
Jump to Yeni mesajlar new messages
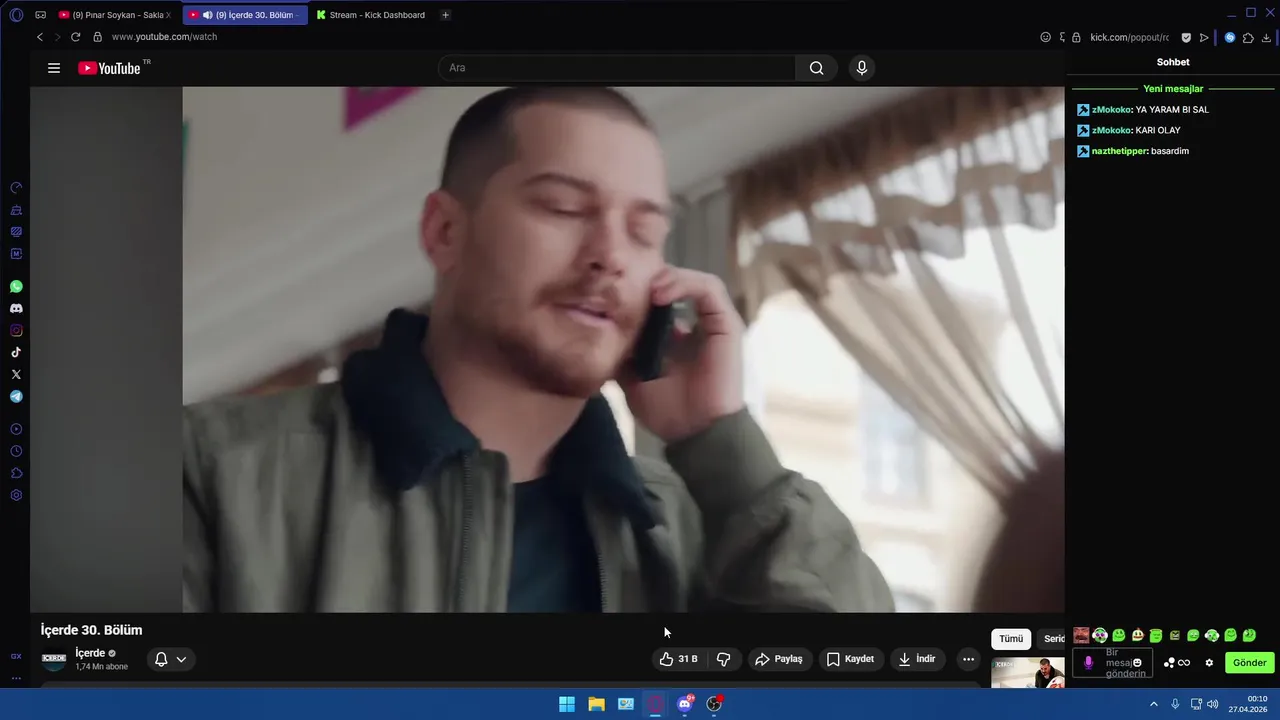coord(1173,89)
